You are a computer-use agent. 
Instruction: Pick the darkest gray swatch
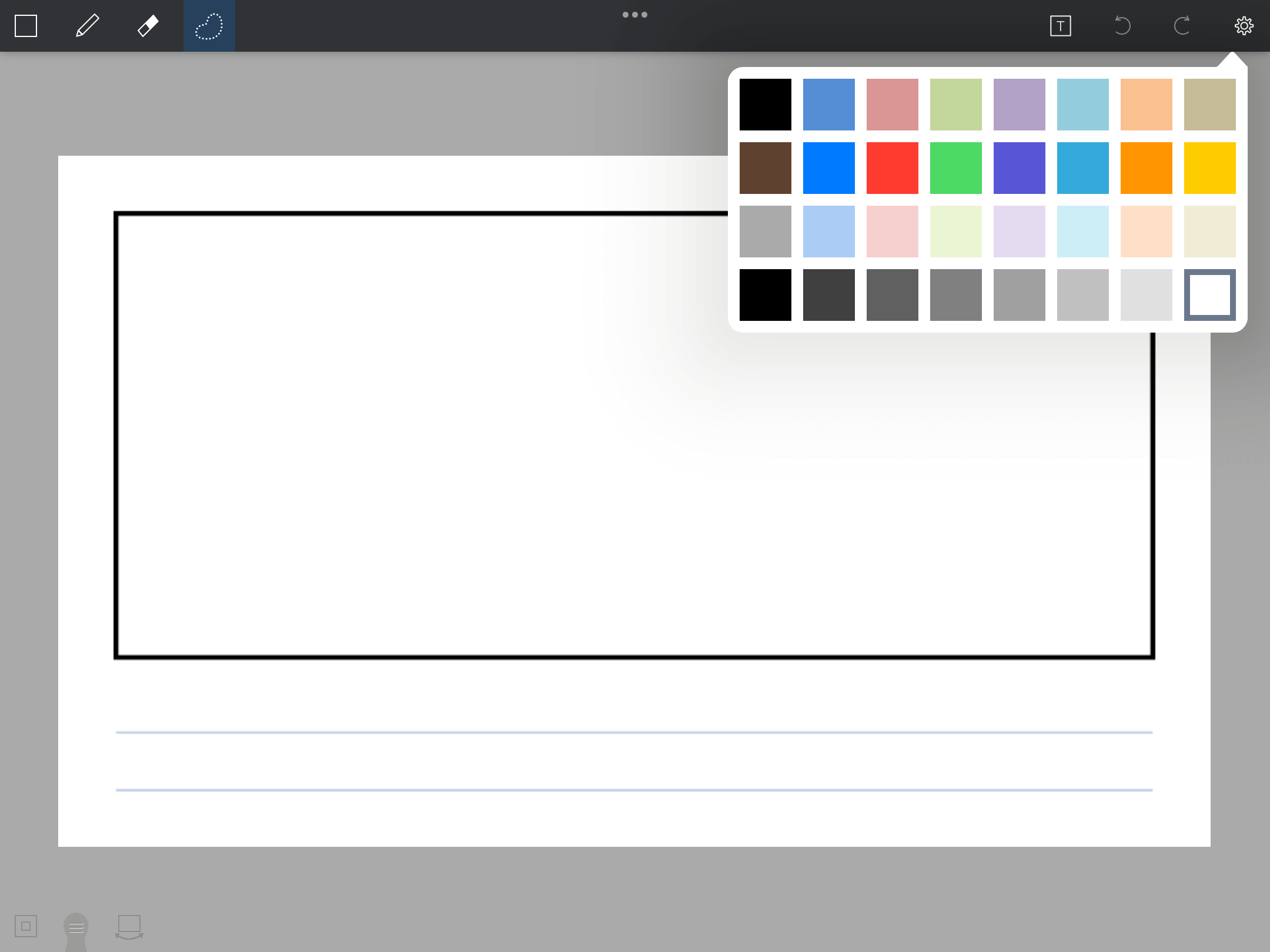(829, 295)
